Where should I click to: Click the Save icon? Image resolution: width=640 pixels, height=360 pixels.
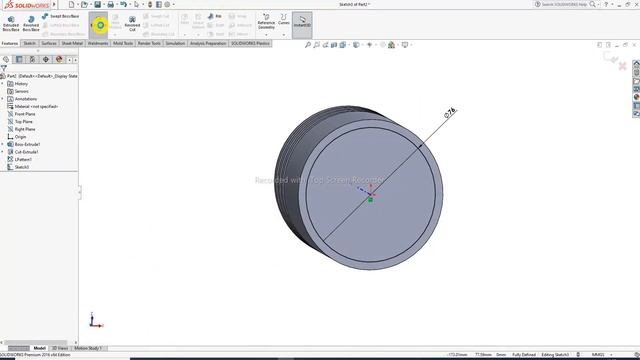[98, 4]
